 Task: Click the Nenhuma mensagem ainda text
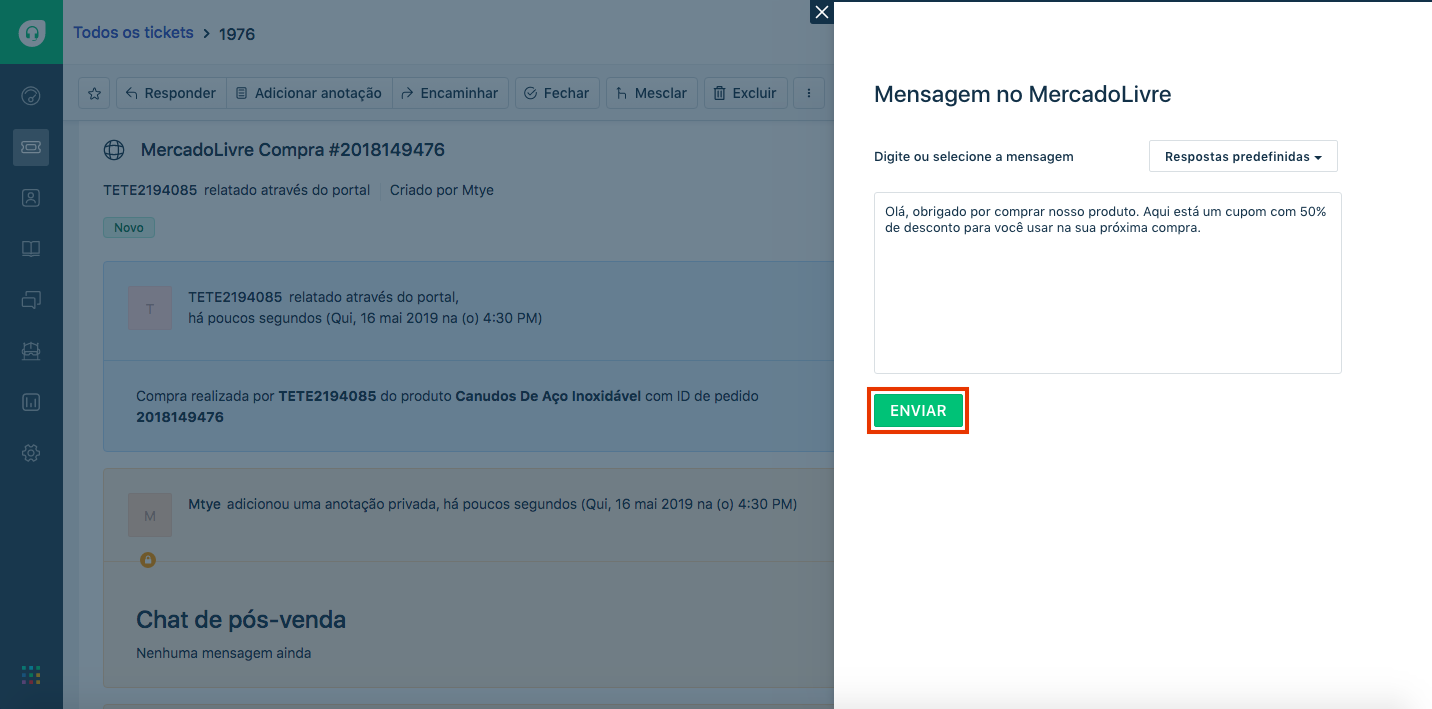[224, 653]
